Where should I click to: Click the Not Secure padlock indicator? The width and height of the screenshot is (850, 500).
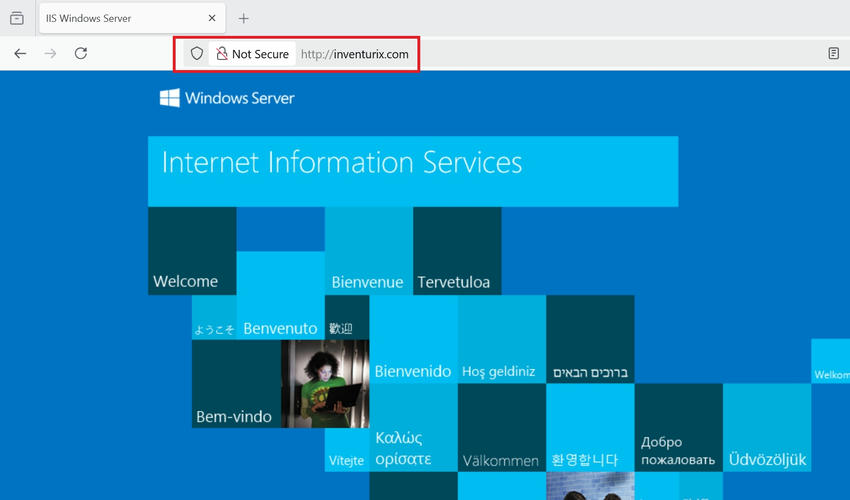(x=253, y=54)
